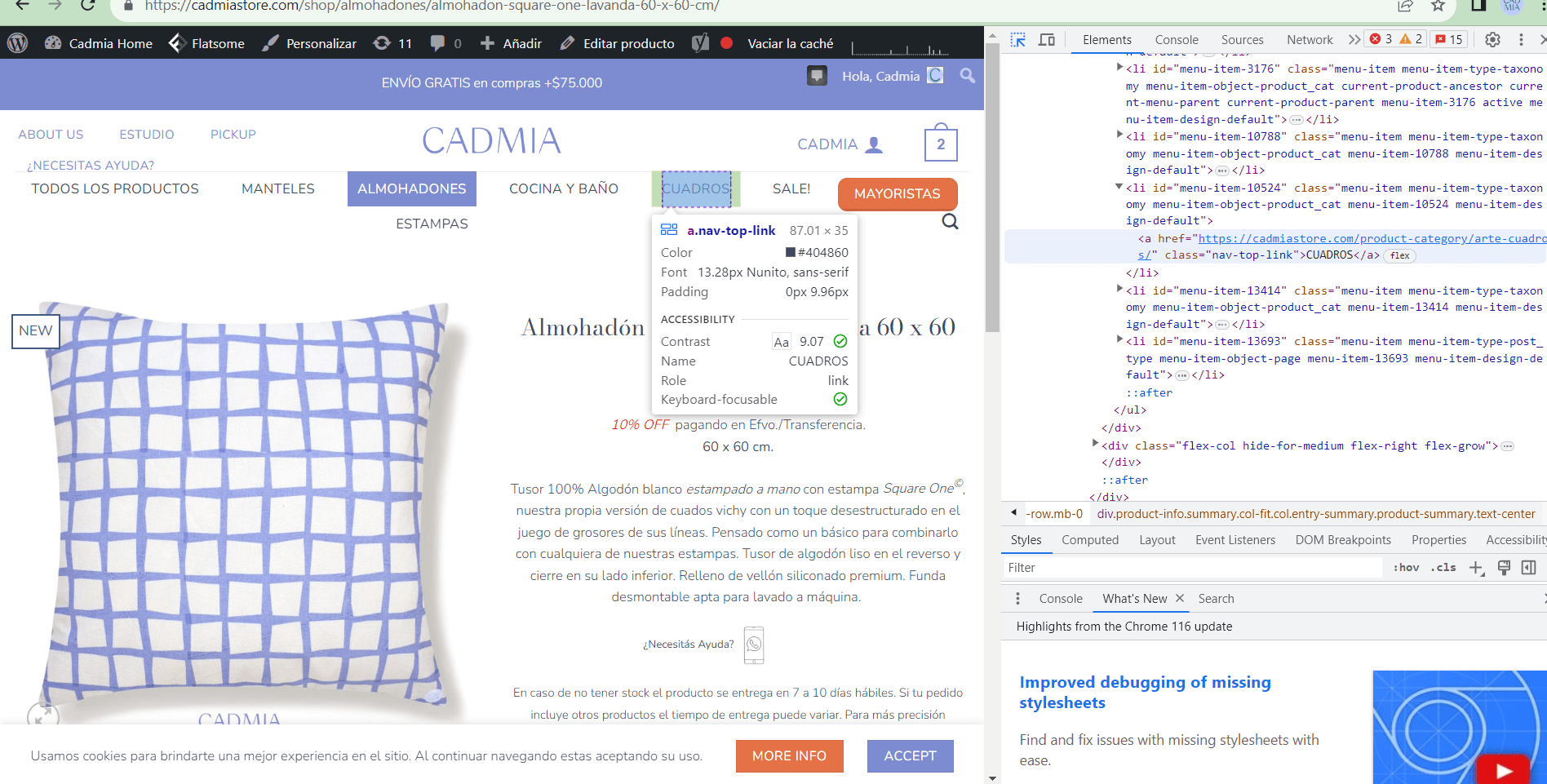
Task: Select div.product-info.summary breadcrumb
Action: pyautogui.click(x=1315, y=514)
